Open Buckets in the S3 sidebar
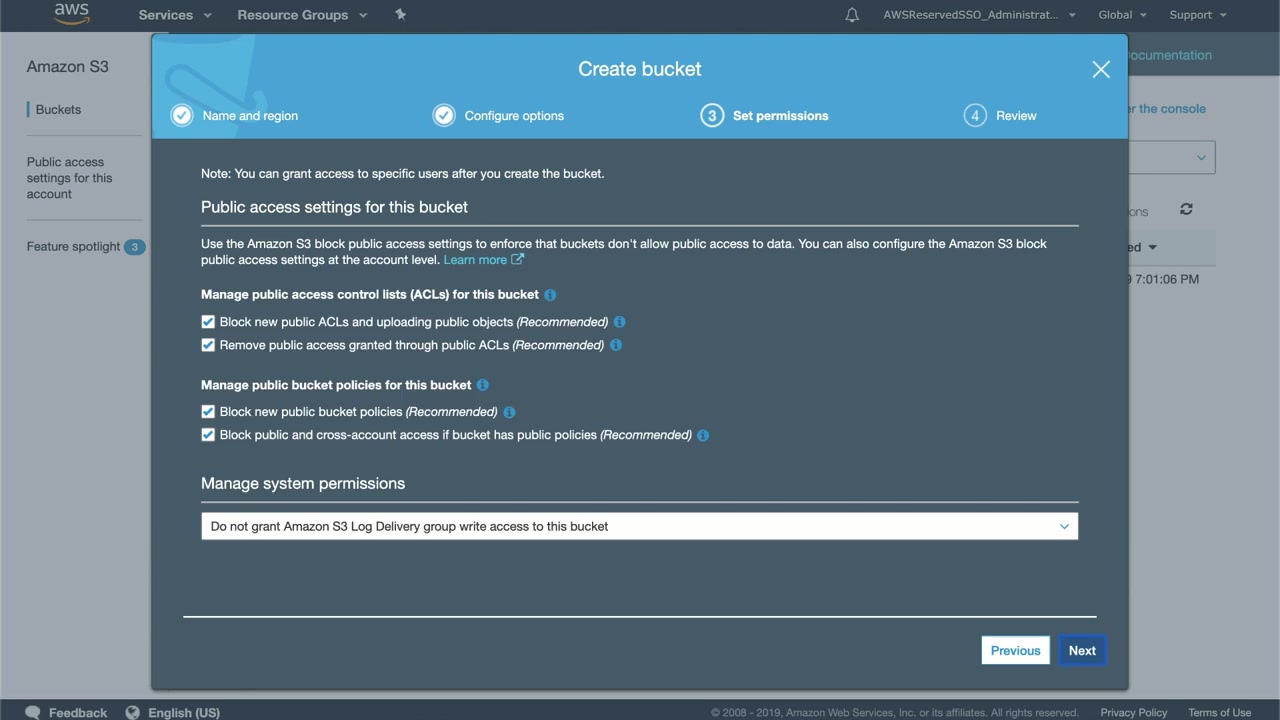Image resolution: width=1280 pixels, height=720 pixels. pyautogui.click(x=58, y=110)
